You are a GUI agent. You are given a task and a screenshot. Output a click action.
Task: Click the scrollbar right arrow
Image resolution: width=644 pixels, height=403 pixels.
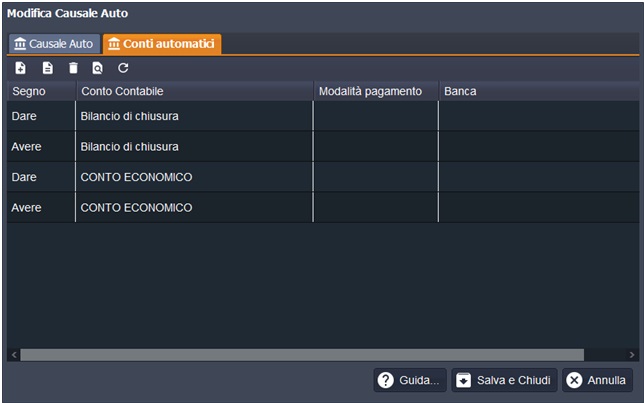(x=632, y=354)
